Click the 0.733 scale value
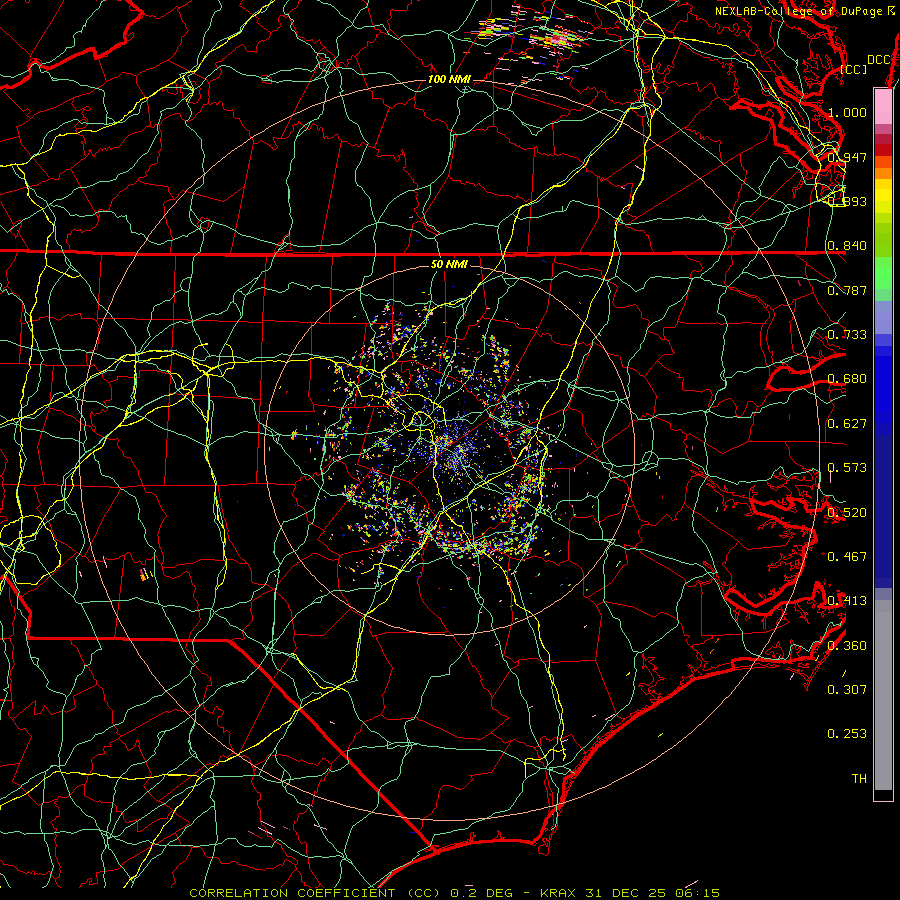The width and height of the screenshot is (900, 900). point(848,335)
